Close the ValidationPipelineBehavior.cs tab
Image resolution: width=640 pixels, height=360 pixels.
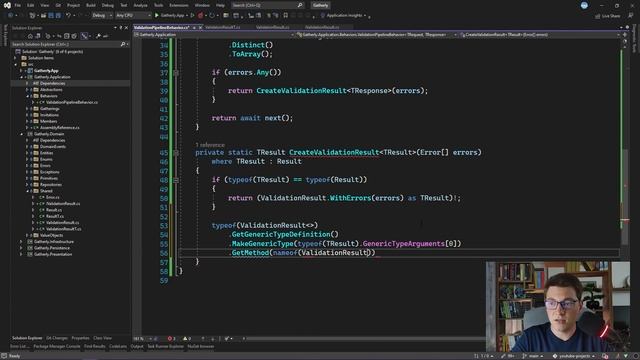200,27
